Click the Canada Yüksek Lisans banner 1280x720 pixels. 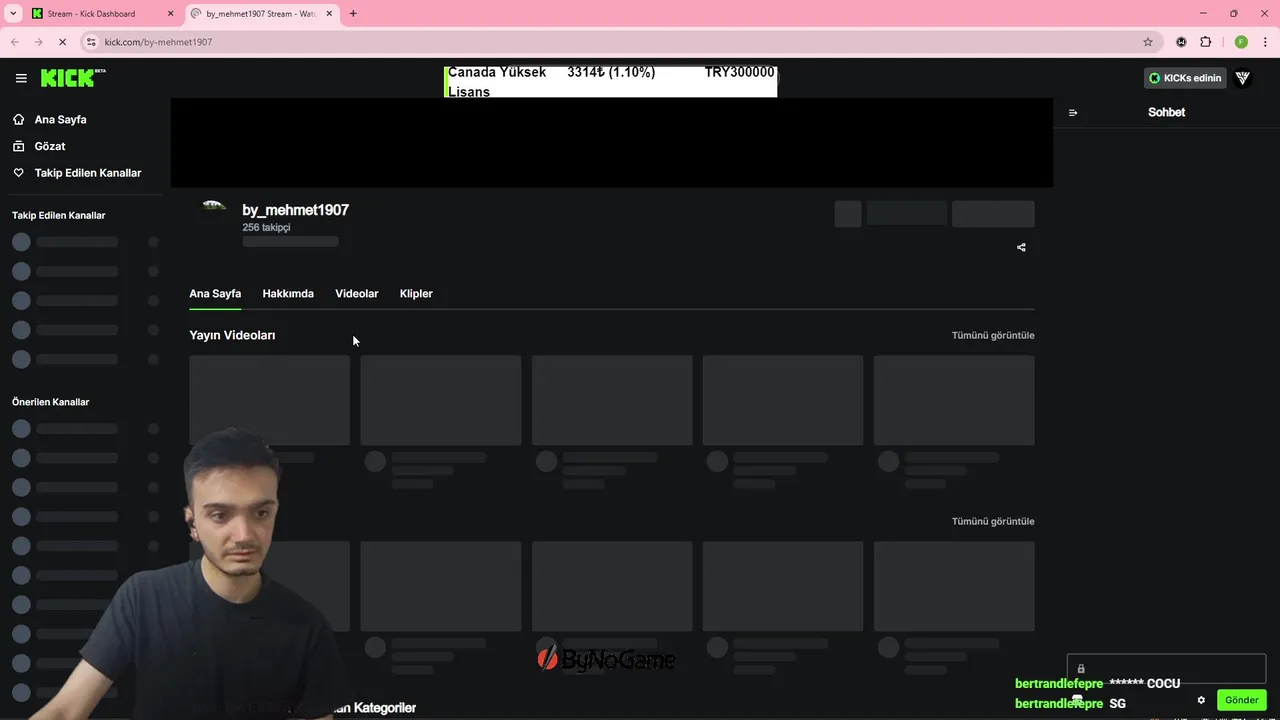pyautogui.click(x=610, y=81)
